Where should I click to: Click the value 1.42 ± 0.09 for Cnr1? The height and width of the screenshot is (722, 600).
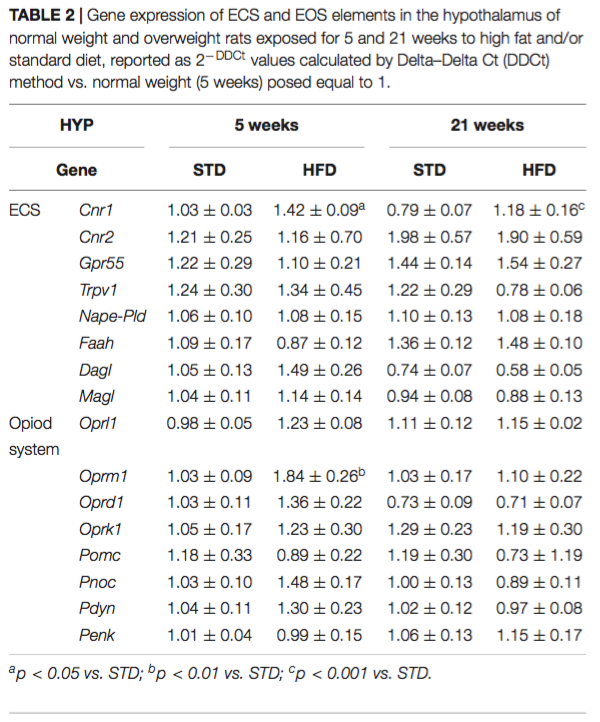[319, 210]
